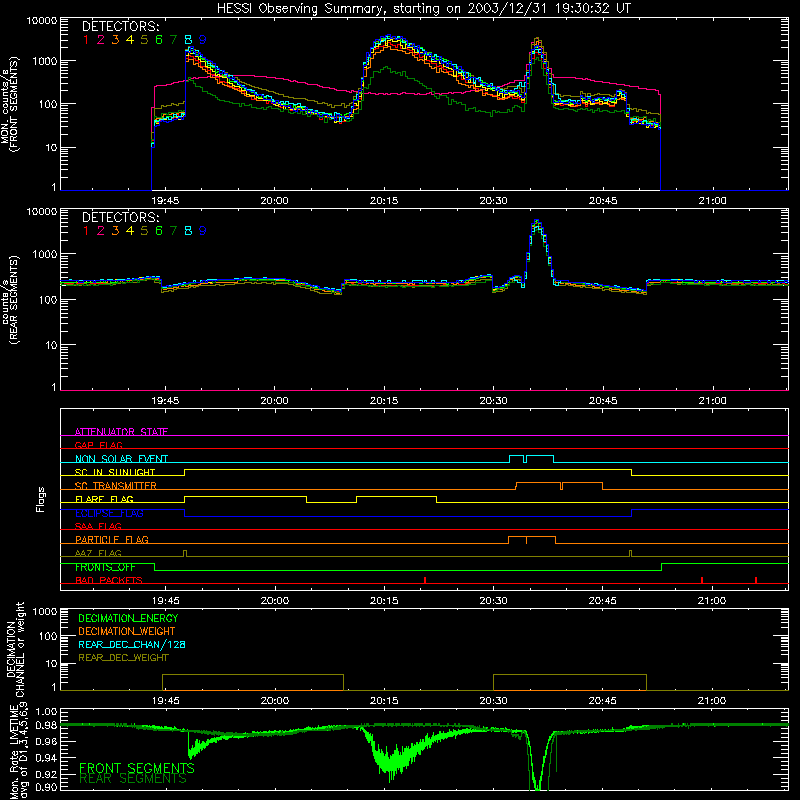Click the 21:00 time label under the rear segments plot
This screenshot has height=800, width=800.
[x=712, y=401]
